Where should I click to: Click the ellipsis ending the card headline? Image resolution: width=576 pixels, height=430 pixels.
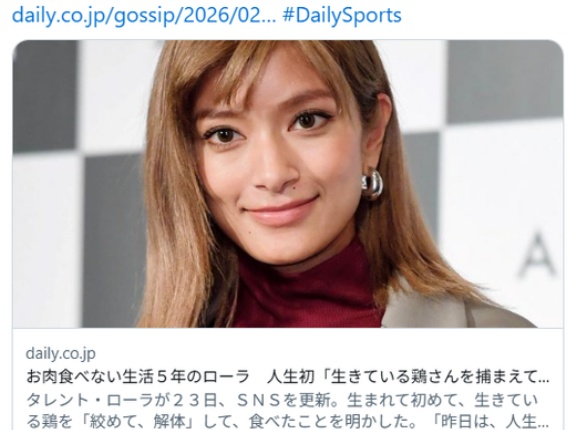pos(545,378)
